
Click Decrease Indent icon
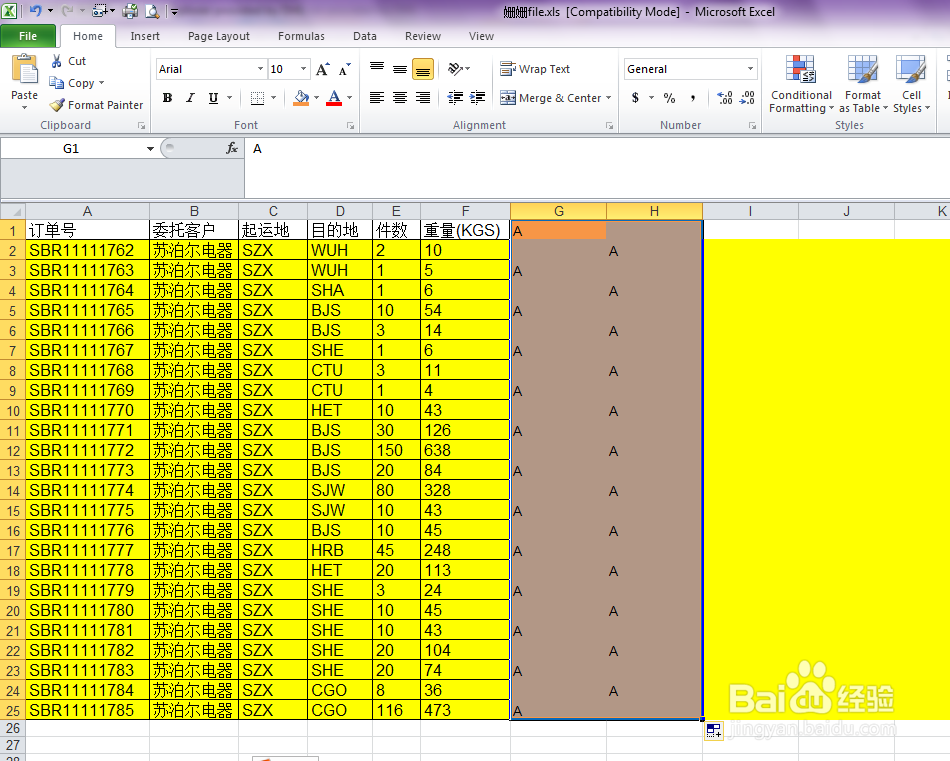[455, 98]
